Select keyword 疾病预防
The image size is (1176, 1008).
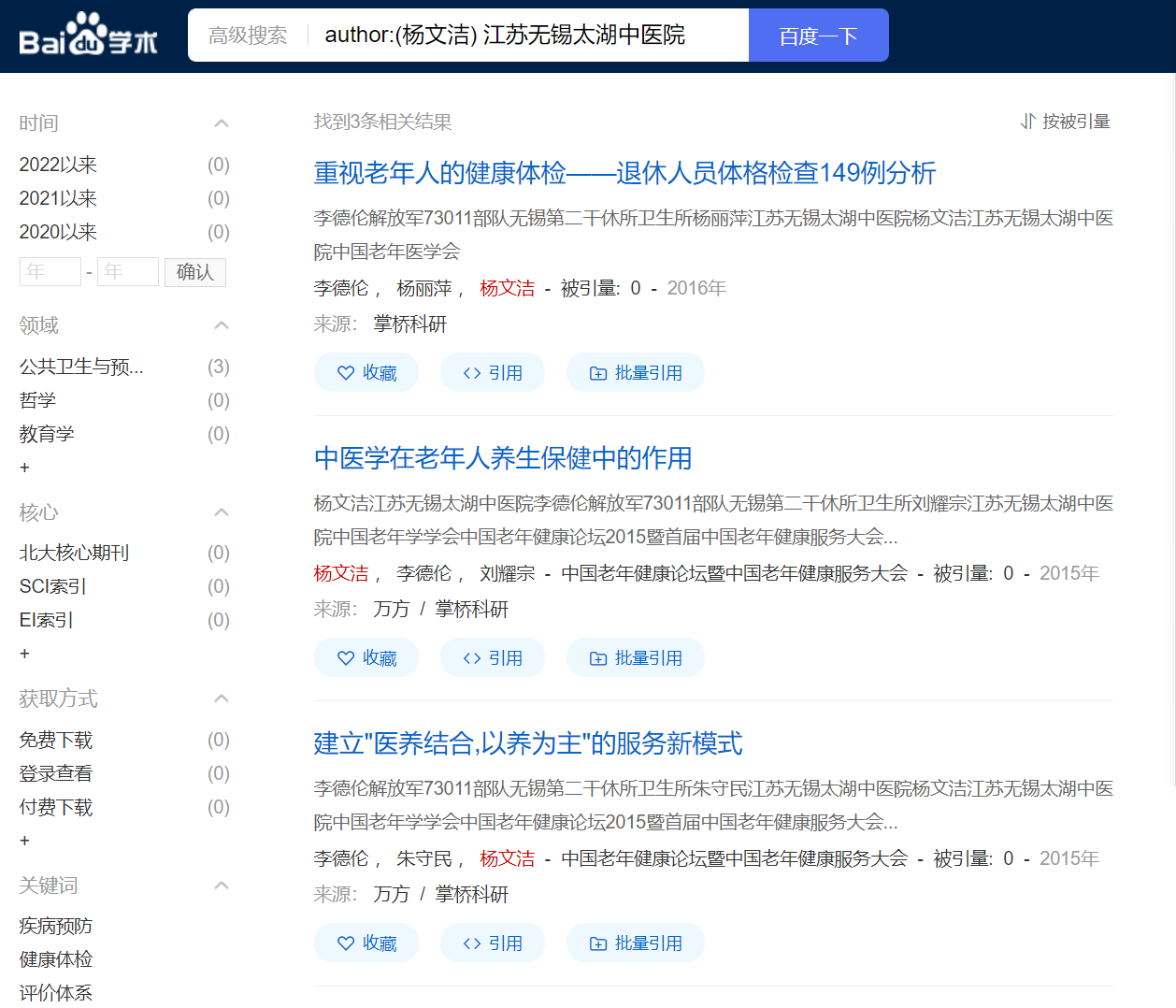[x=56, y=926]
